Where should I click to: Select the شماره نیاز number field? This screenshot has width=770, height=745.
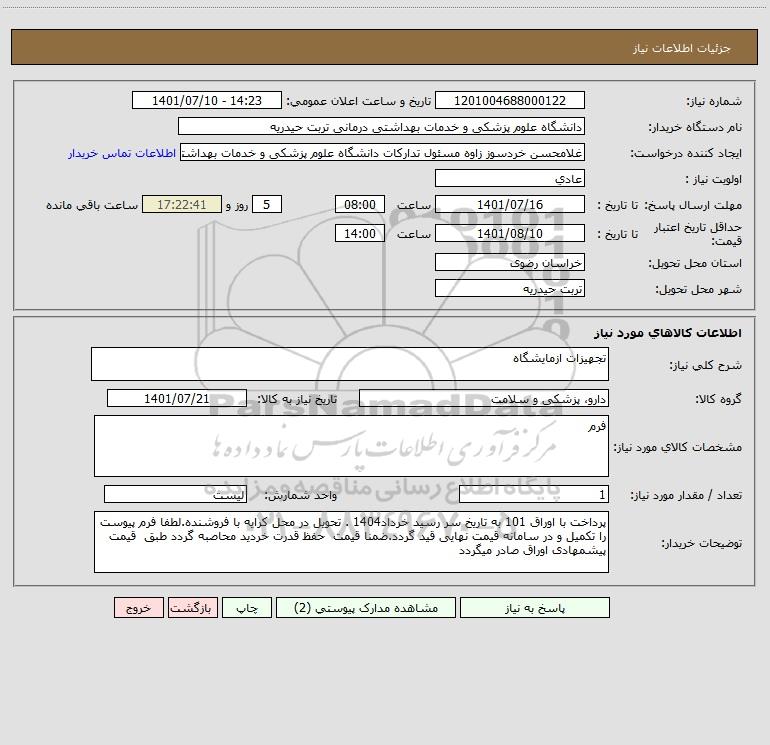[x=510, y=100]
